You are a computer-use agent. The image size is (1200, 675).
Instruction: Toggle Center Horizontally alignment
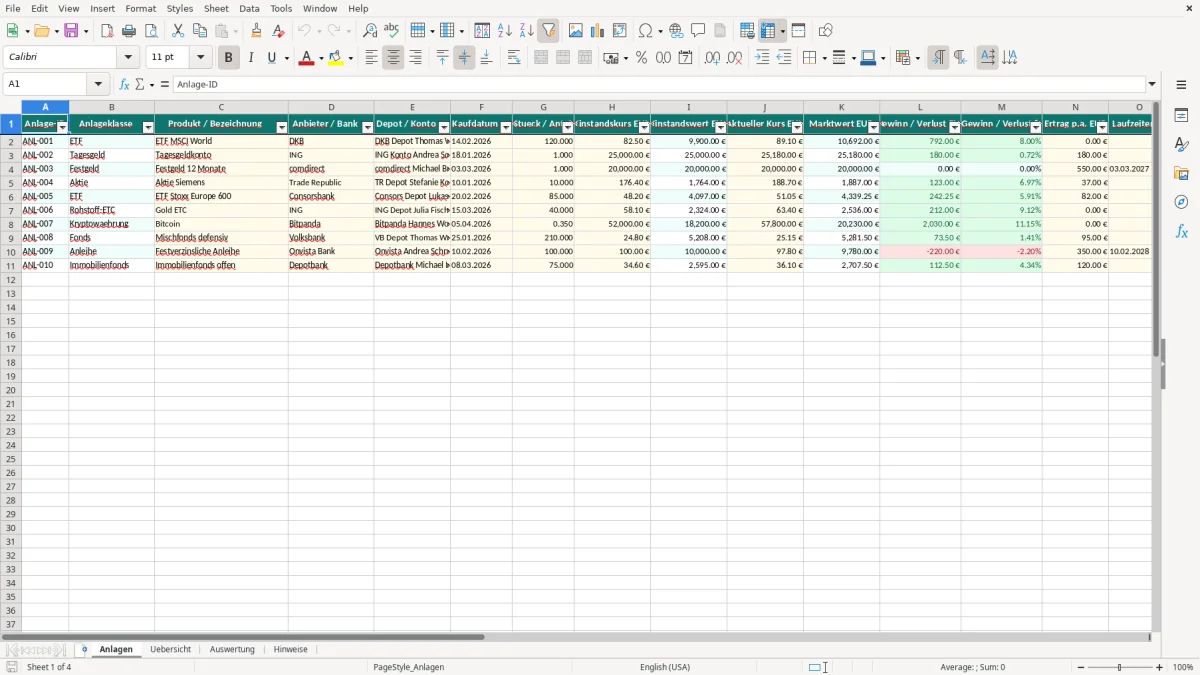393,58
